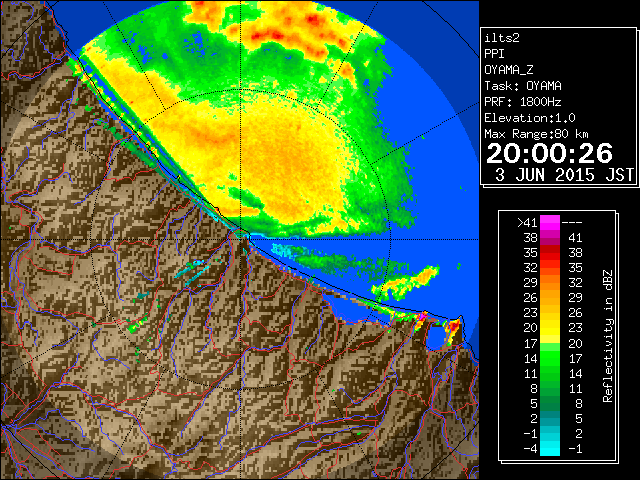
Task: Pick the cyan -4 to -1 dBZ legend band
Action: point(550,449)
